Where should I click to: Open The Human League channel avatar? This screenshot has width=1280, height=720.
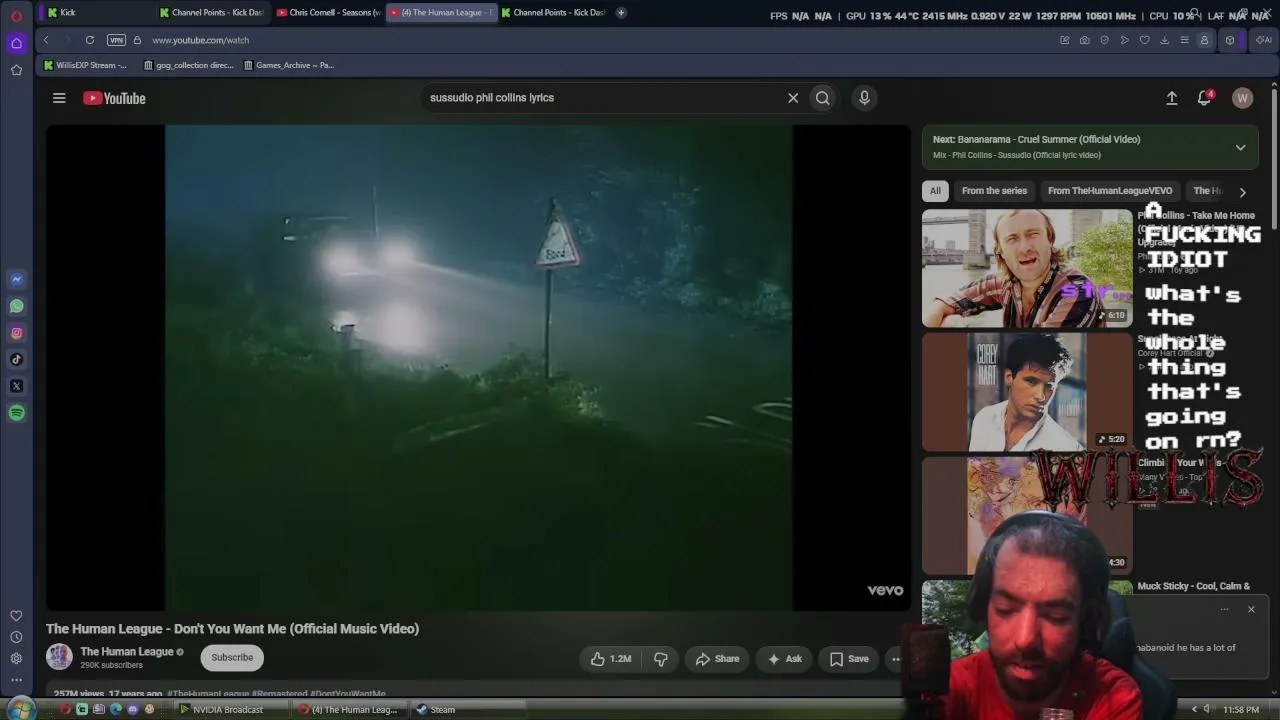60,657
